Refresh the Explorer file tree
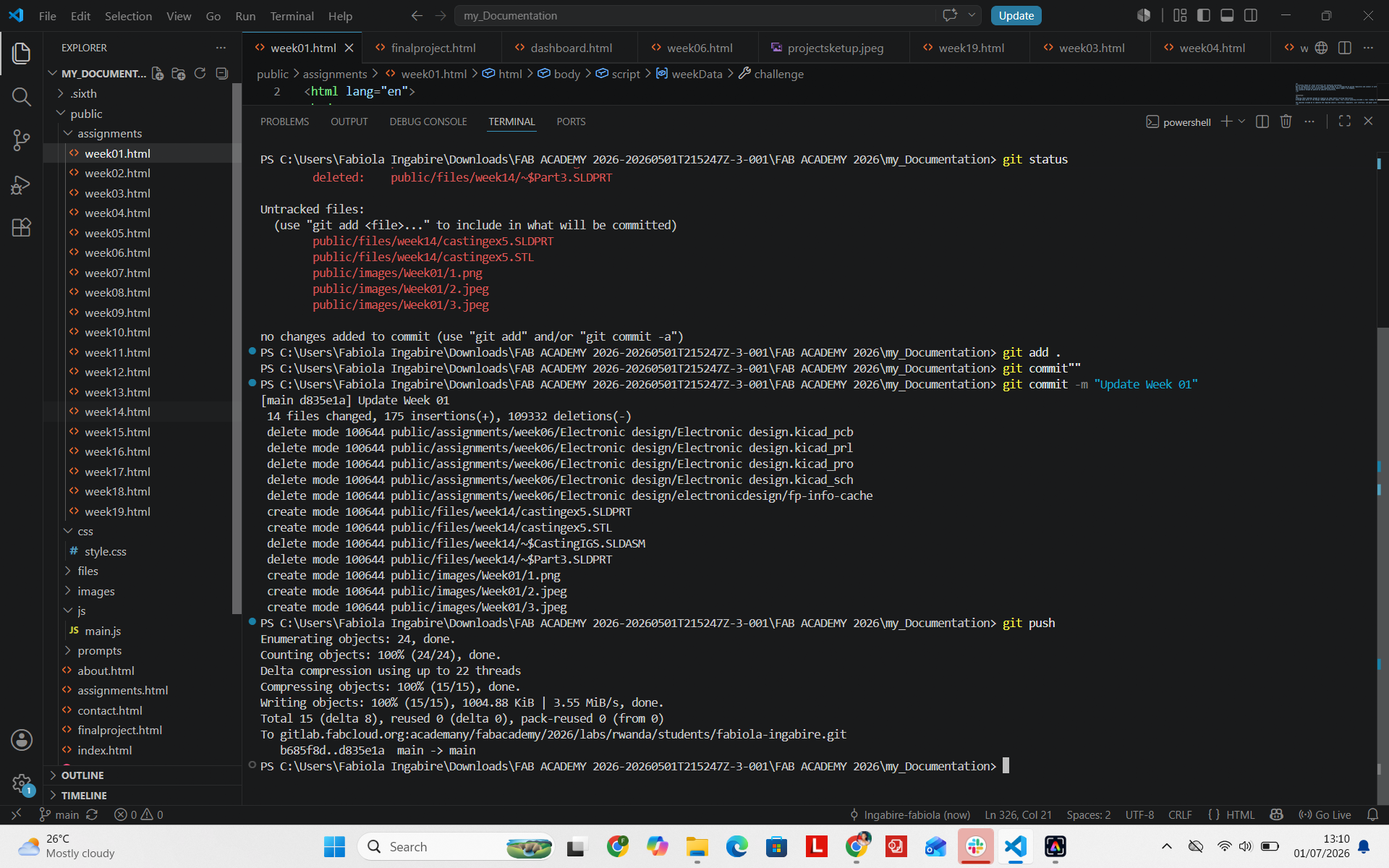The width and height of the screenshot is (1389, 868). click(200, 73)
